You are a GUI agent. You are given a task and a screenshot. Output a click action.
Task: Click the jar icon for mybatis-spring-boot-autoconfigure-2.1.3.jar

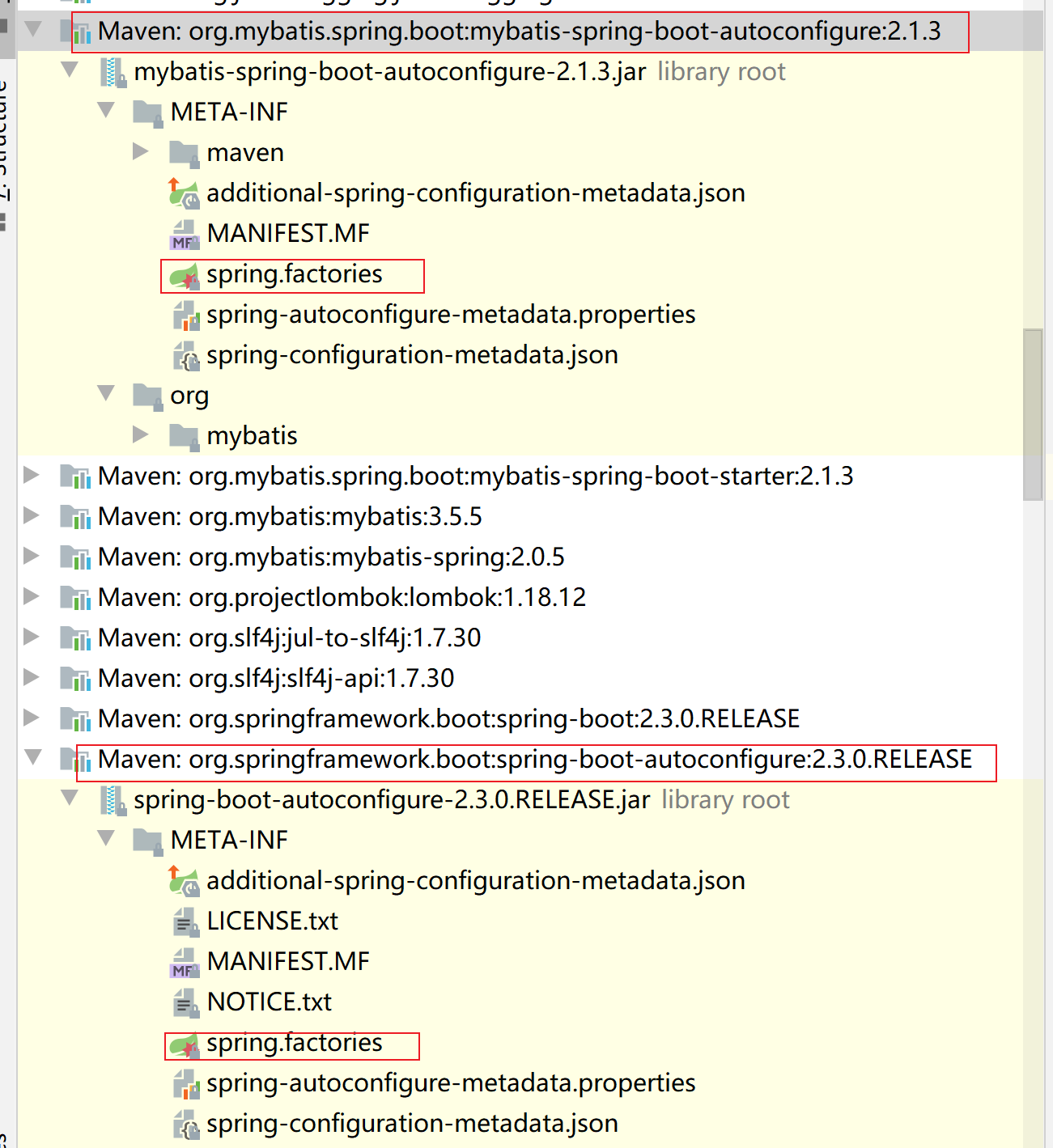click(x=112, y=71)
